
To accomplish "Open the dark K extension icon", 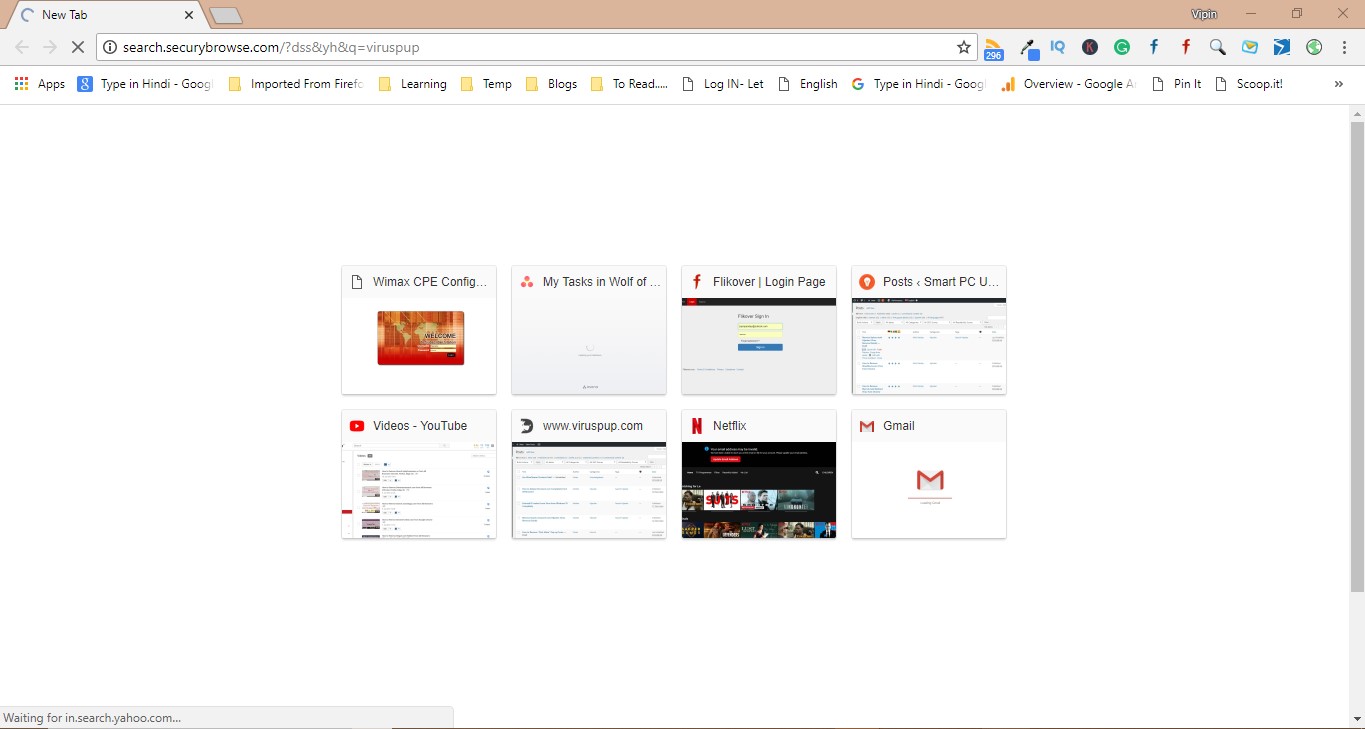I will [1089, 47].
